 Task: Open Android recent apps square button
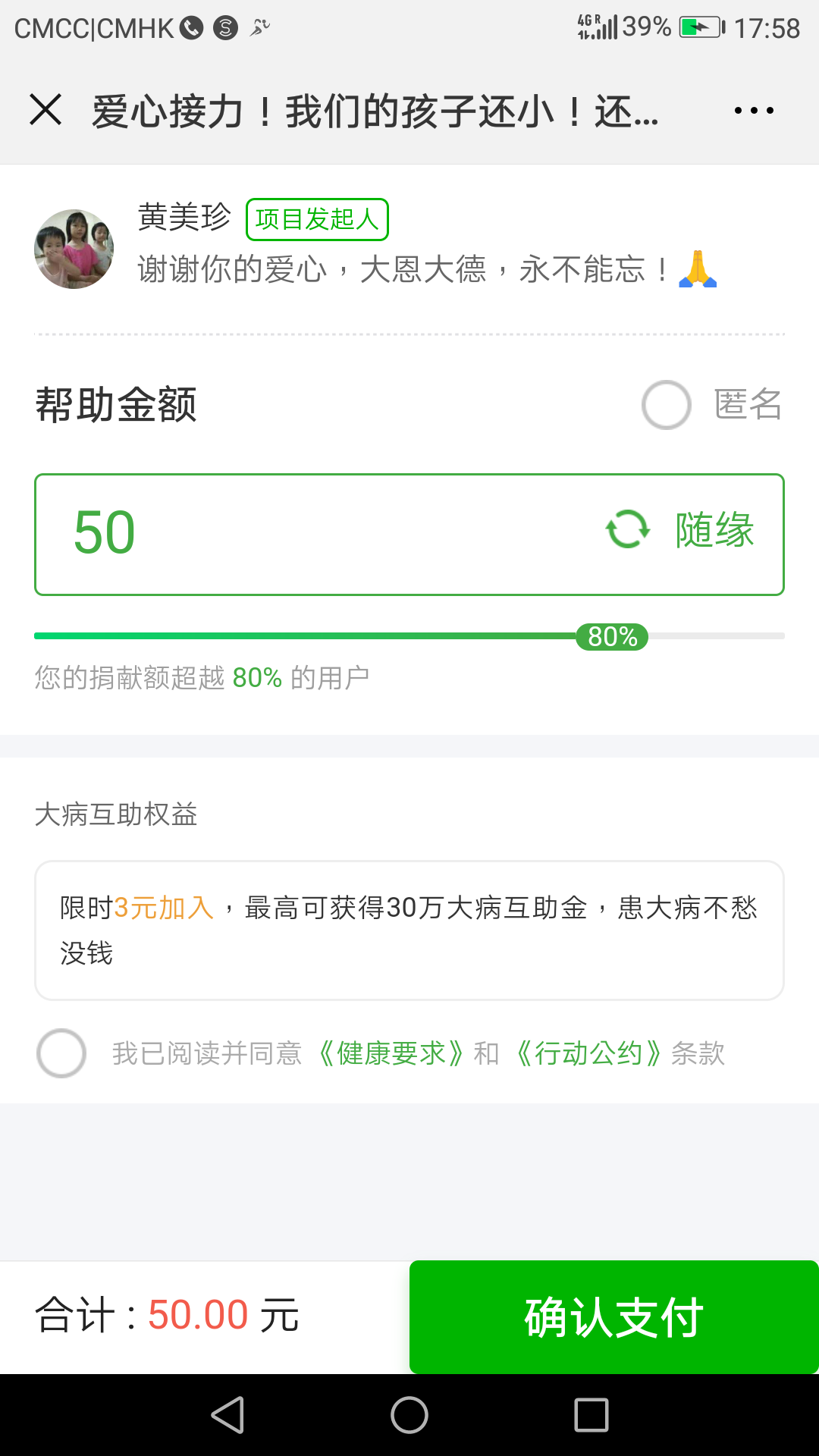[591, 1415]
